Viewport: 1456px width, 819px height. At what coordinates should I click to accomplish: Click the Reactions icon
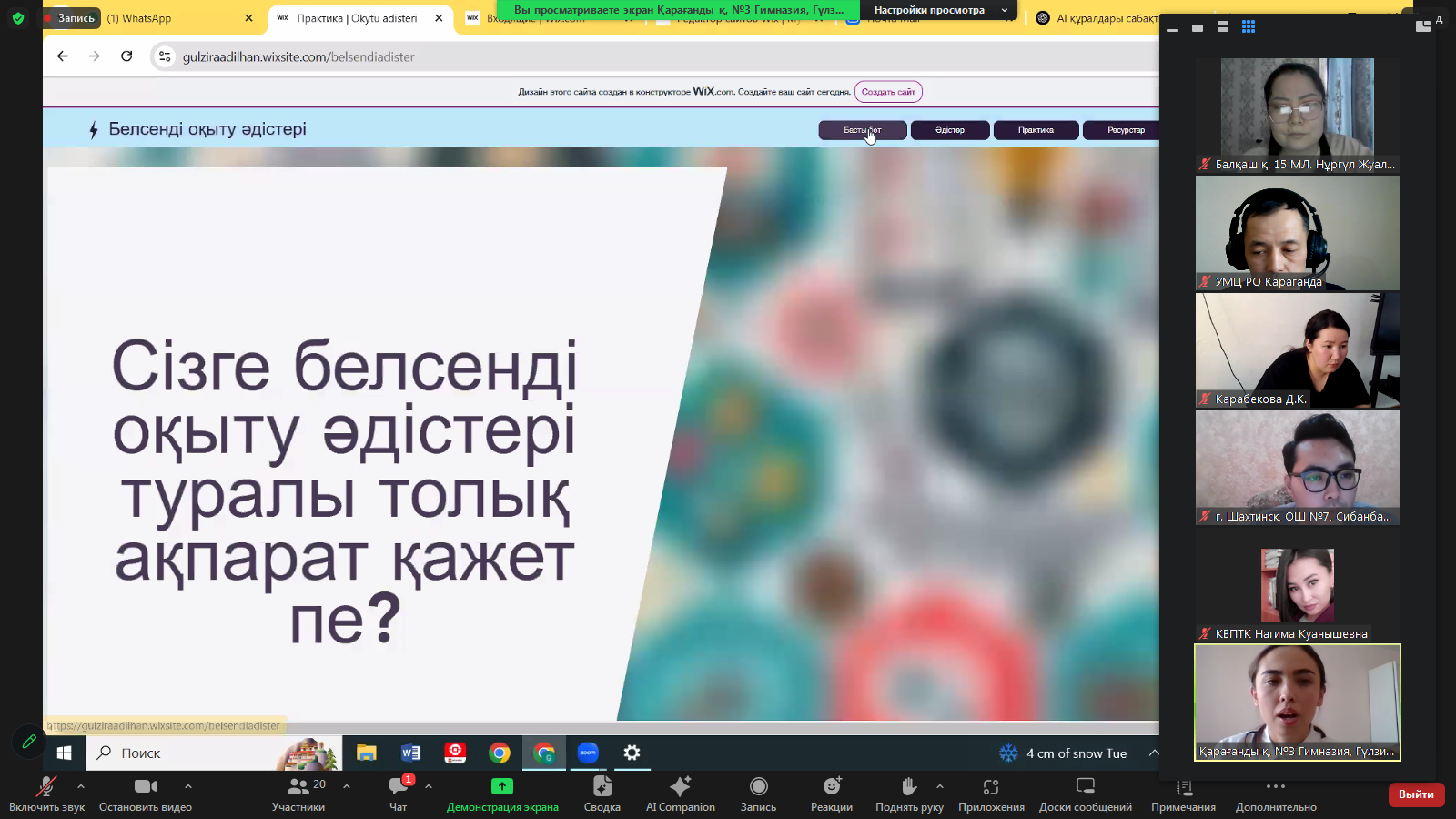click(832, 792)
